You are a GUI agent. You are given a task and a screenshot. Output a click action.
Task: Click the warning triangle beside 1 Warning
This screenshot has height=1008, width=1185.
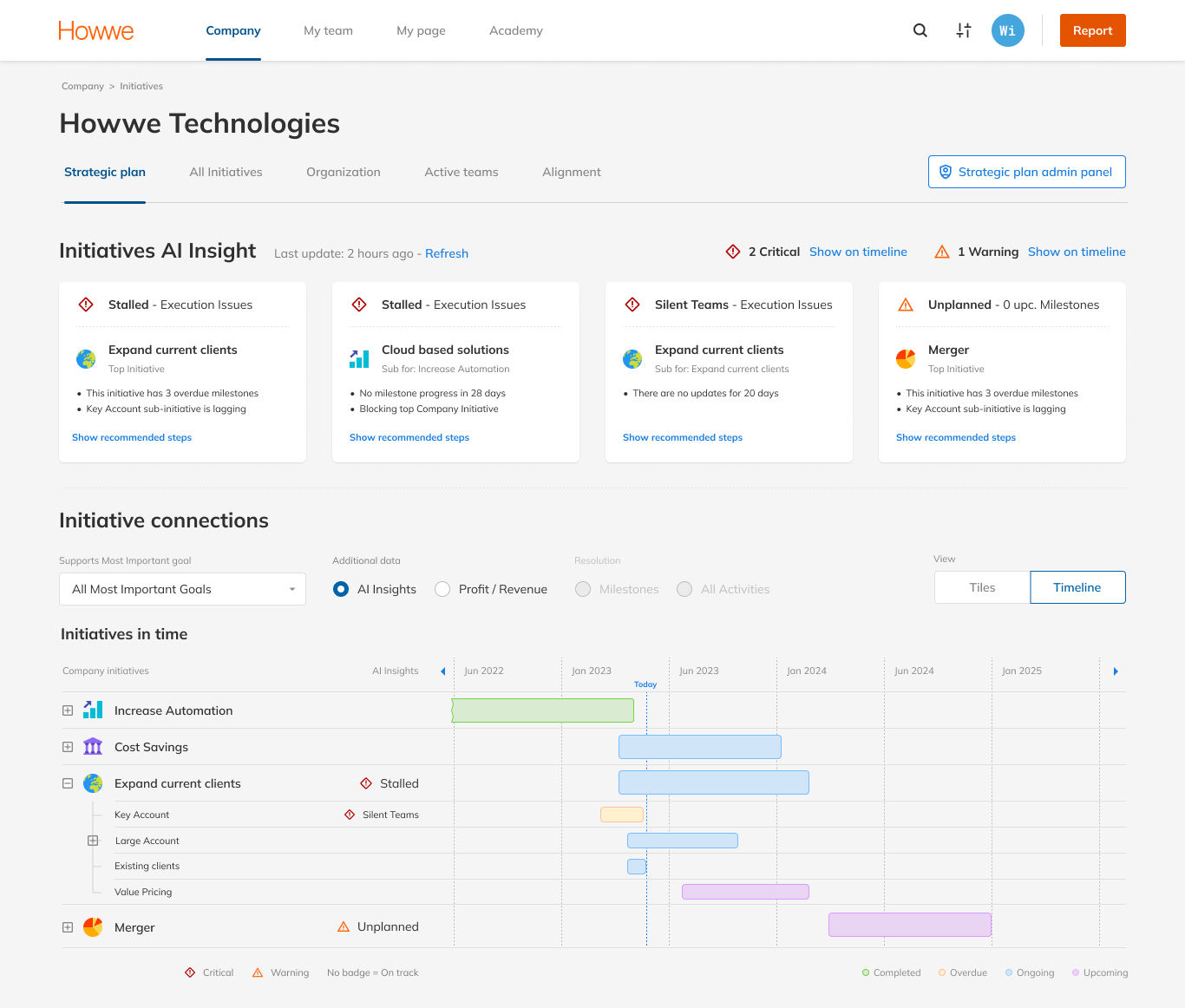click(x=942, y=252)
